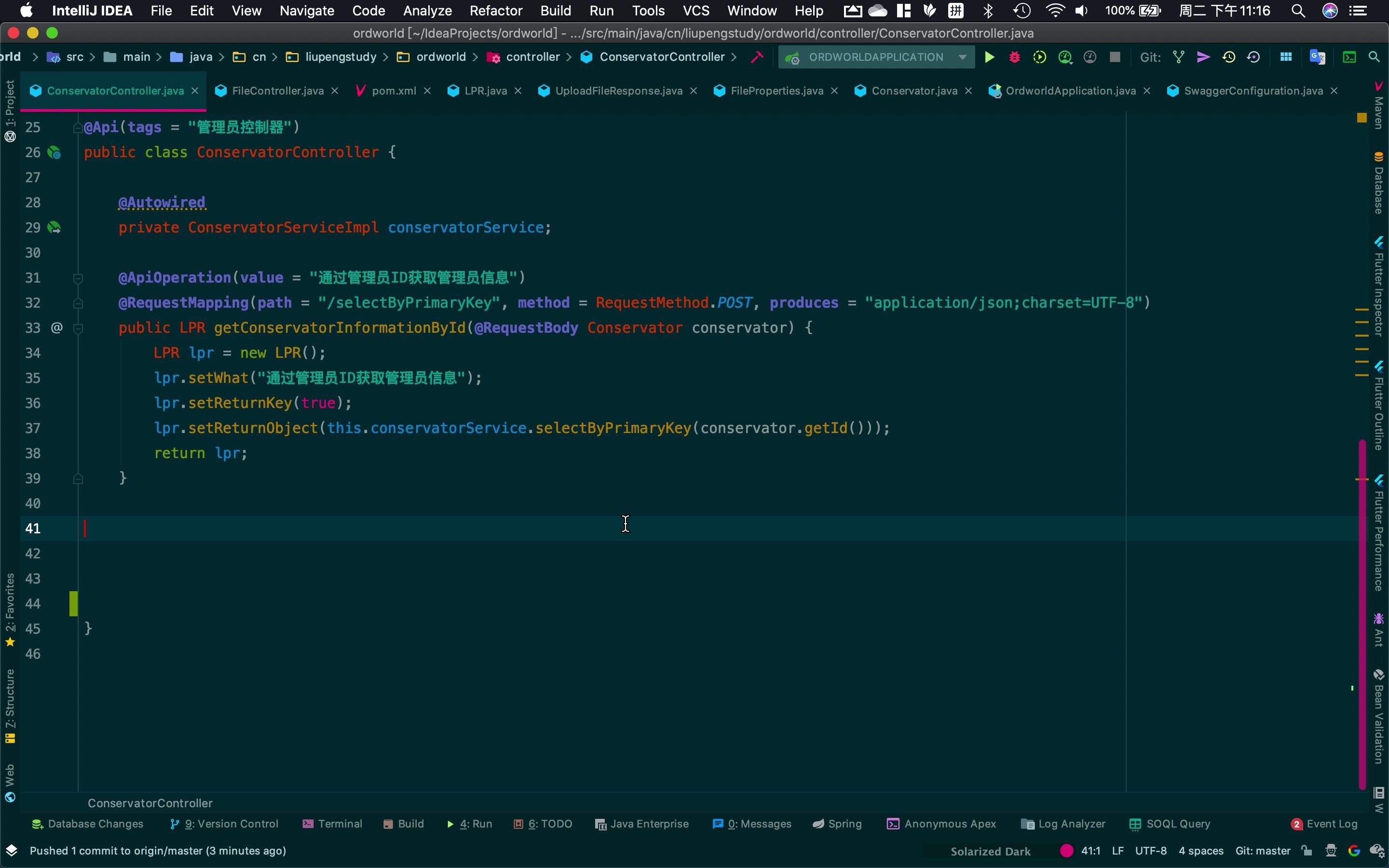The height and width of the screenshot is (868, 1389).
Task: Toggle the pink material theme accent indicator
Action: point(1066,851)
